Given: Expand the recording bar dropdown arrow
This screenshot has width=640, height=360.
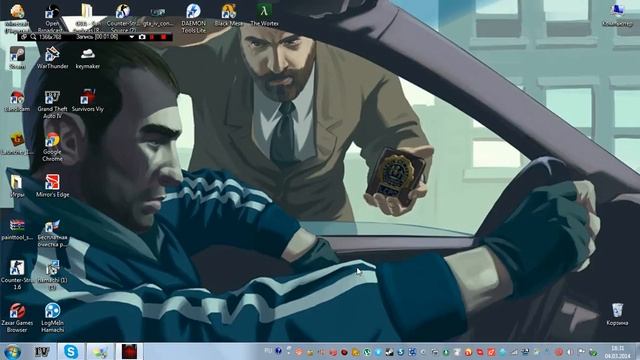Looking at the screenshot, I should [x=131, y=37].
